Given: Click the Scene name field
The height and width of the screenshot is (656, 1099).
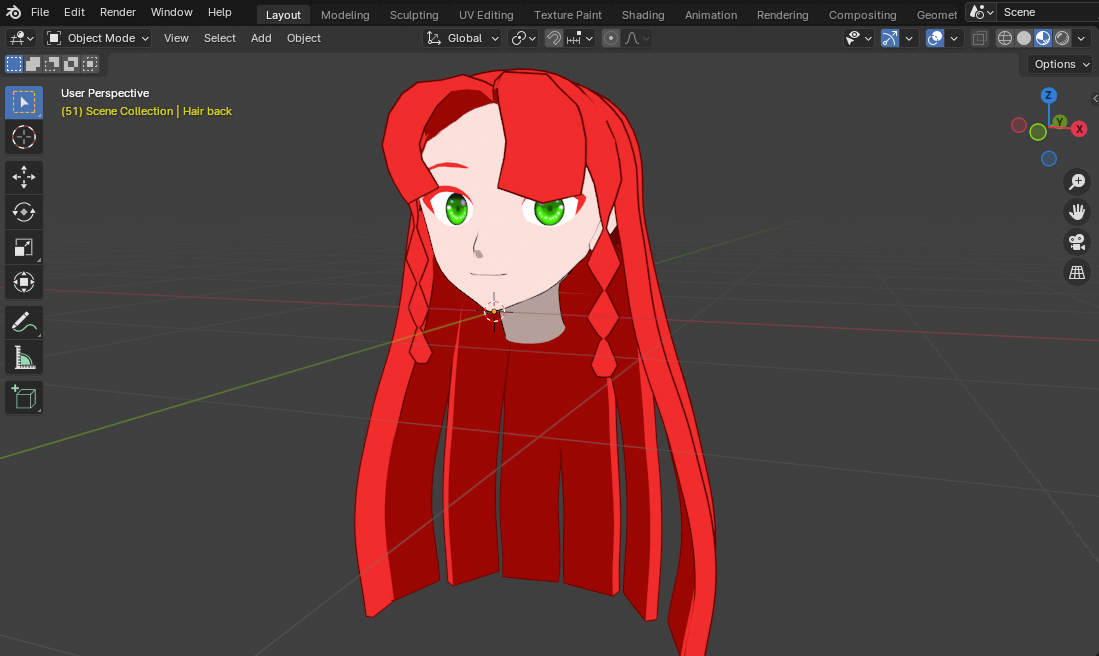Looking at the screenshot, I should point(1047,13).
